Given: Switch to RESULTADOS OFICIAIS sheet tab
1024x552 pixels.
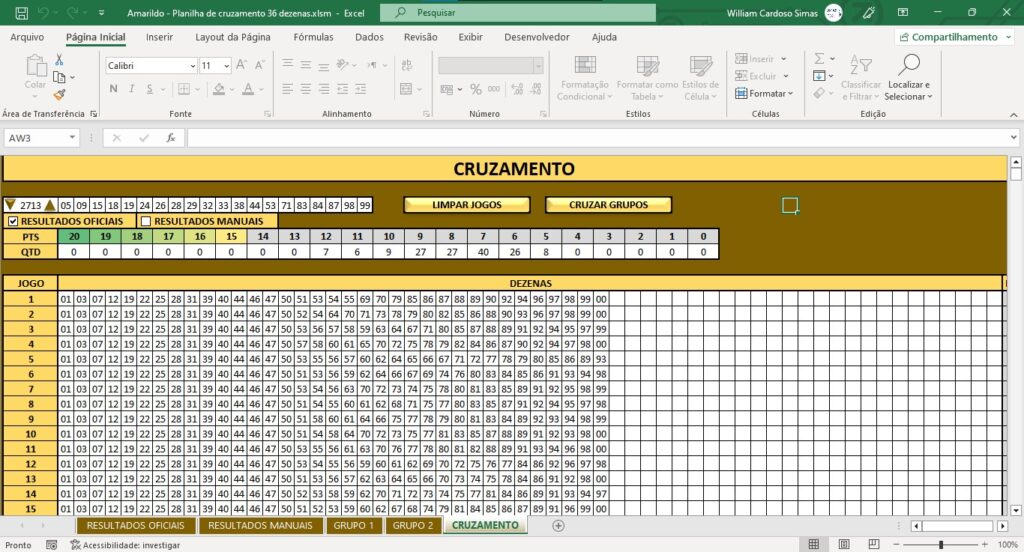Looking at the screenshot, I should [x=135, y=526].
